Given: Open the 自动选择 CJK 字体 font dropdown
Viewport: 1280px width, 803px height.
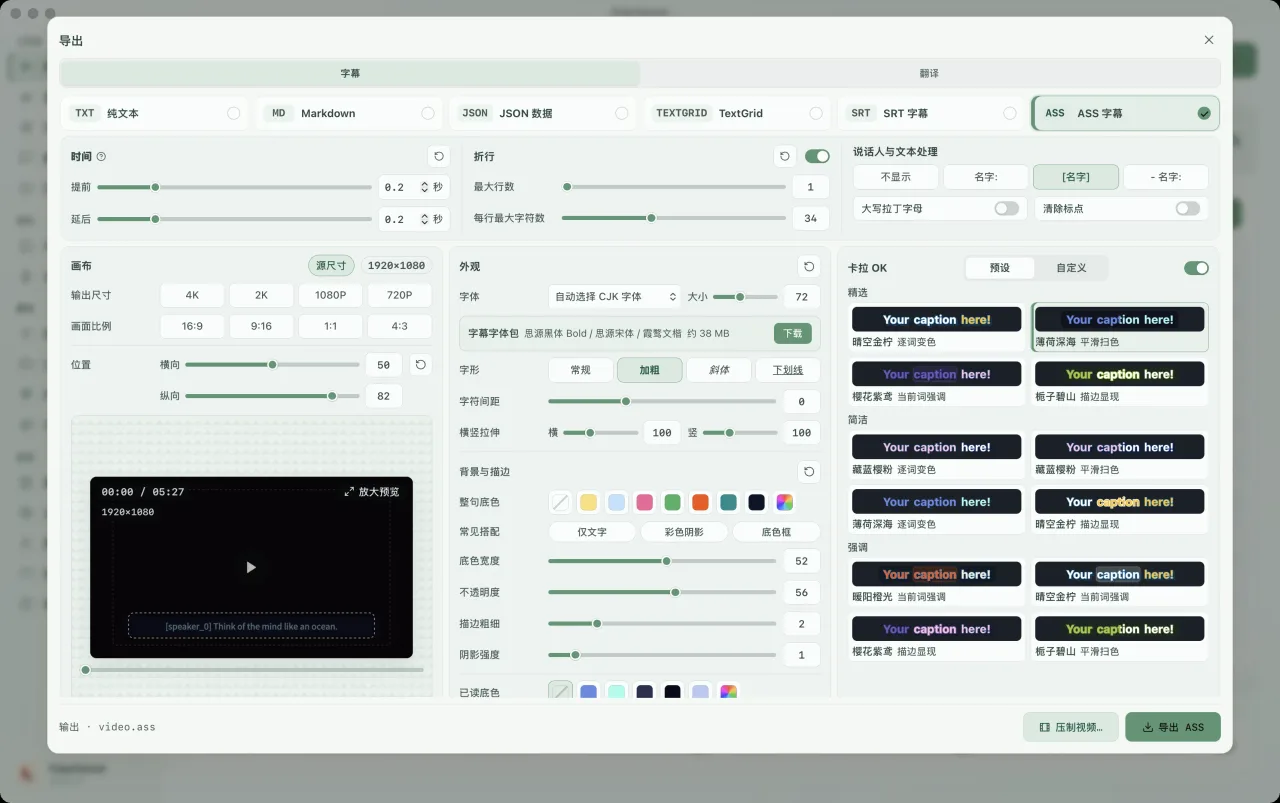Looking at the screenshot, I should (615, 297).
